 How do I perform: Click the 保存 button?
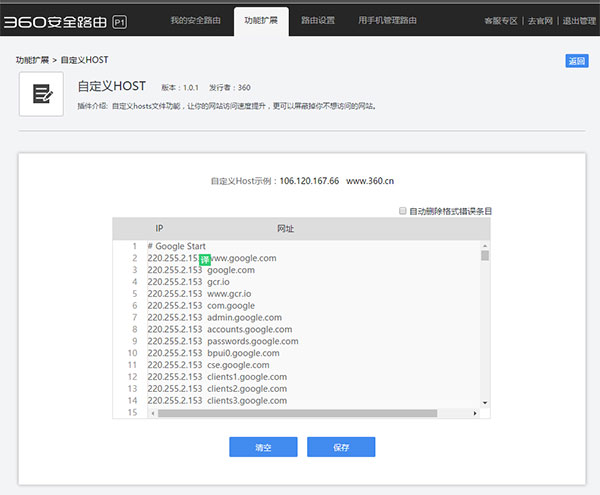(x=341, y=447)
